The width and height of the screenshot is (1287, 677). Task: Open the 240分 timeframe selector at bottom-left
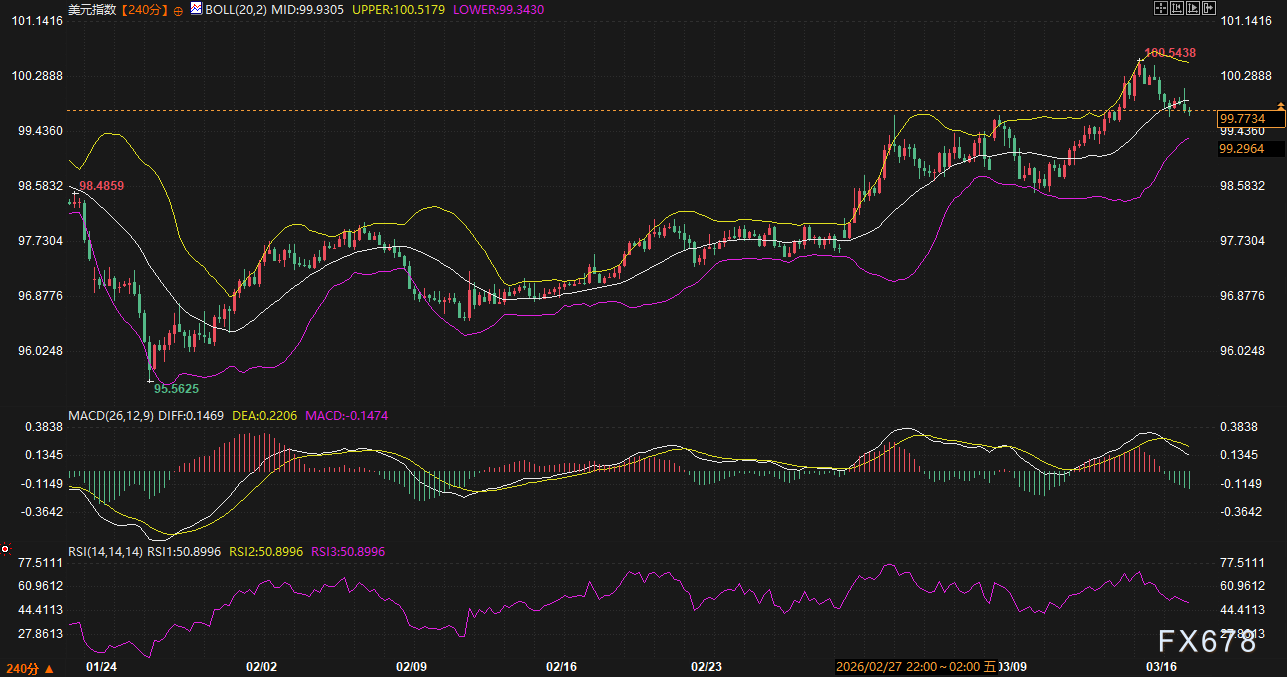[29, 666]
